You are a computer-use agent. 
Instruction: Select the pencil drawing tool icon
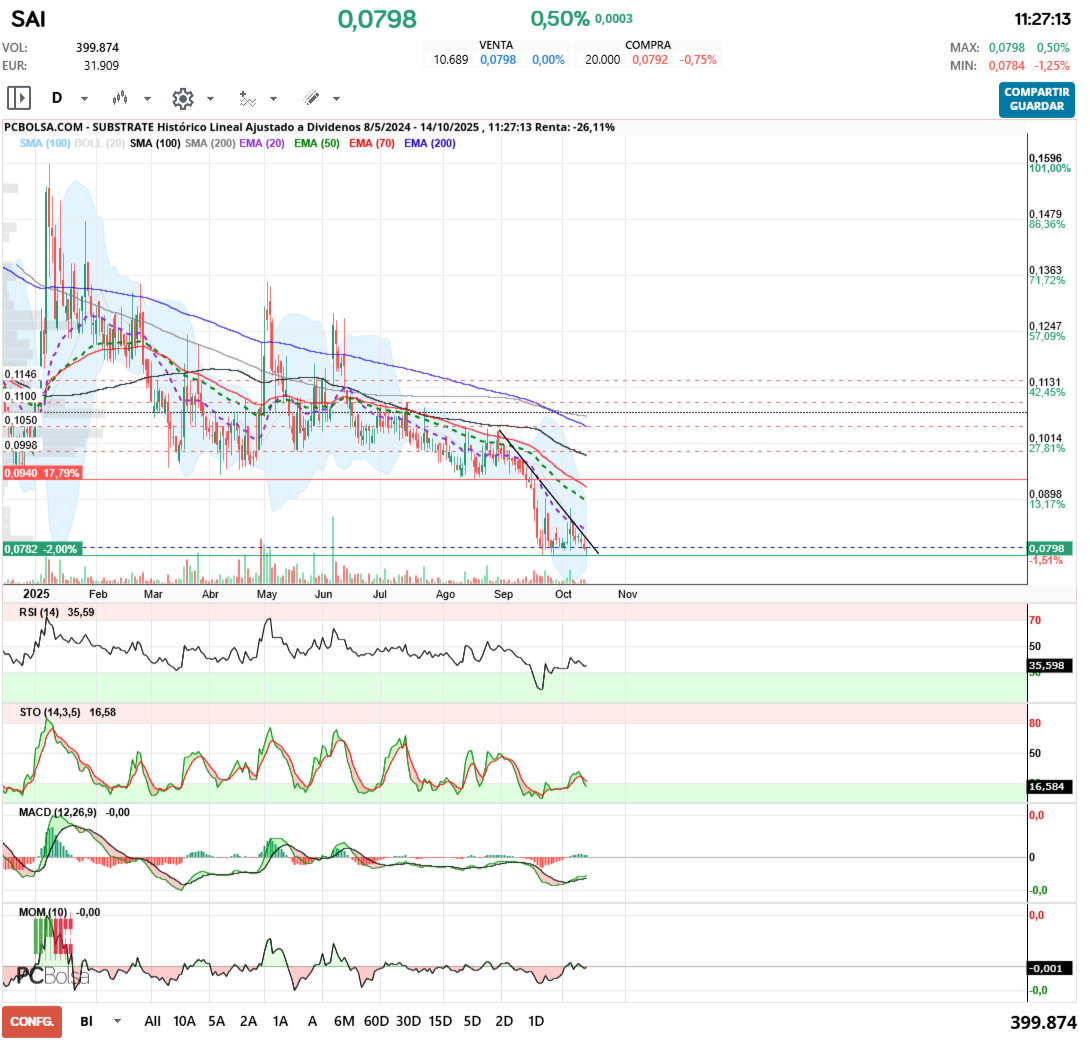[x=311, y=98]
